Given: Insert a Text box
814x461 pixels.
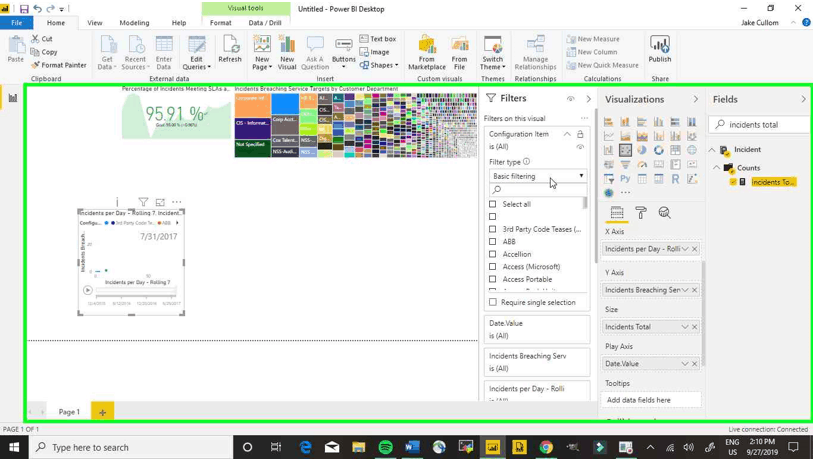Looking at the screenshot, I should tap(378, 39).
